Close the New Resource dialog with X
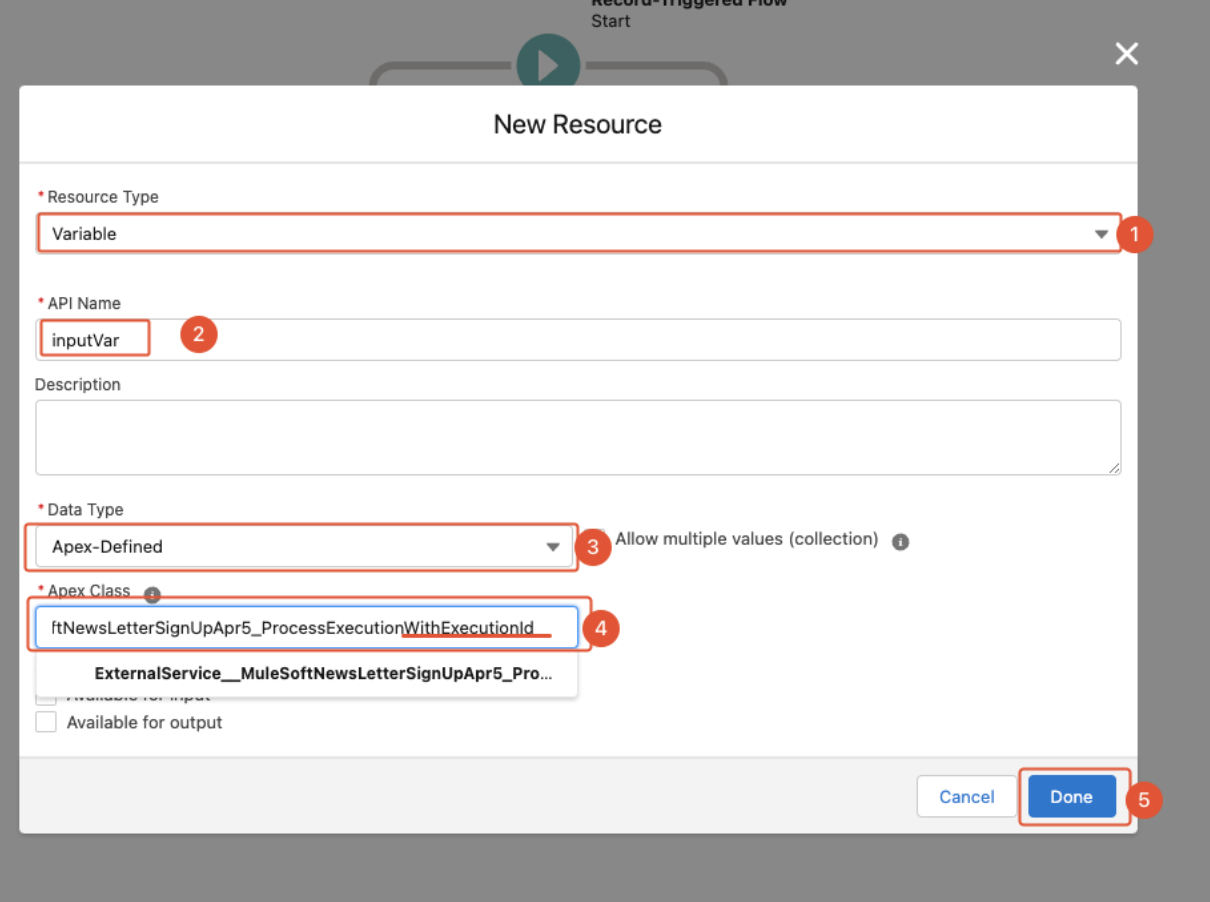Viewport: 1210px width, 902px height. point(1126,54)
